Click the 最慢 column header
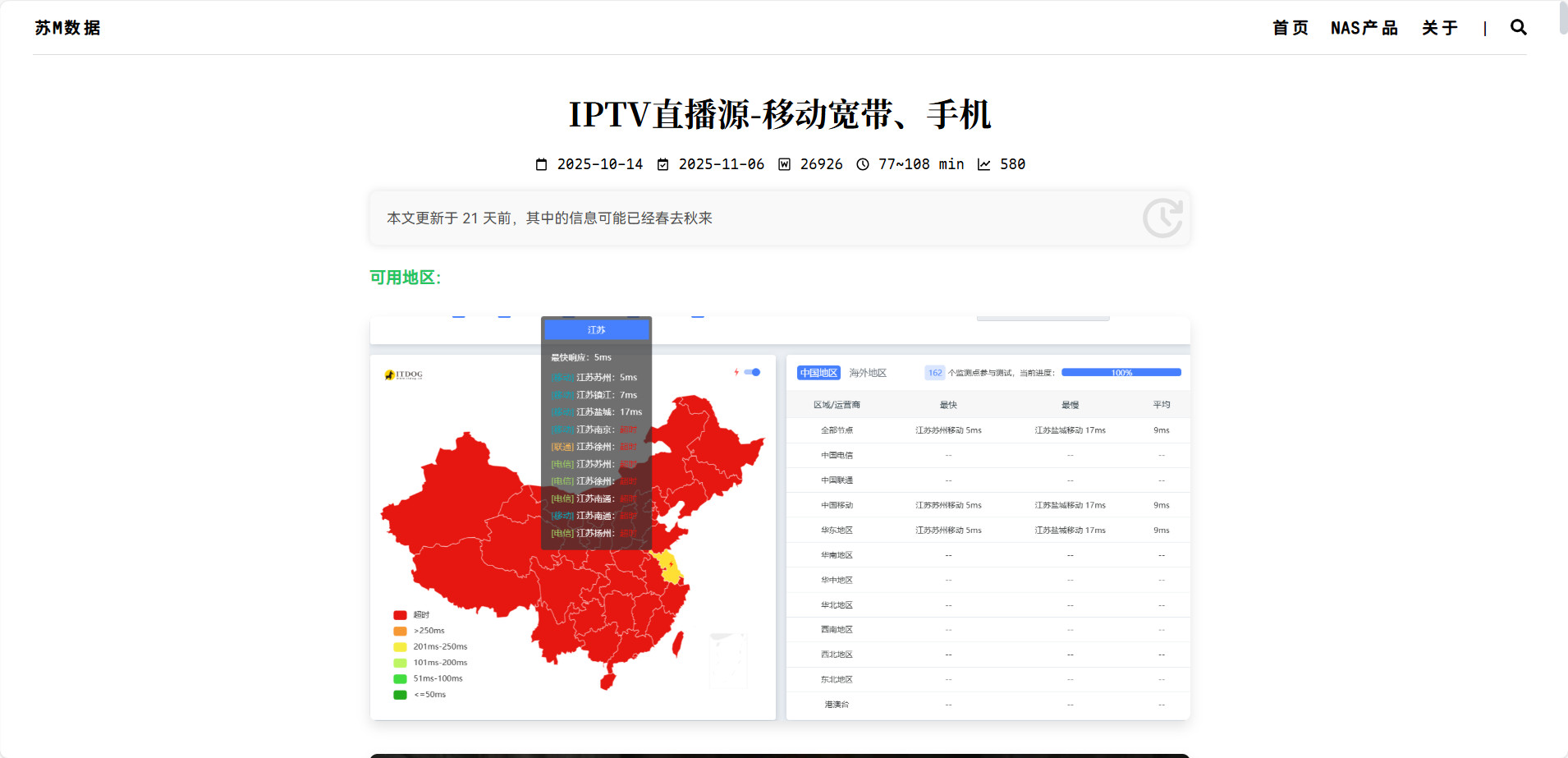Viewport: 1568px width, 758px height. point(1070,405)
